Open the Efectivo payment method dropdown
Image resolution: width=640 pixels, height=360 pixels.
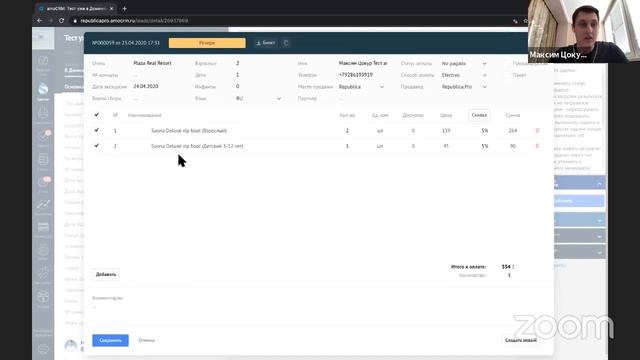(464, 75)
